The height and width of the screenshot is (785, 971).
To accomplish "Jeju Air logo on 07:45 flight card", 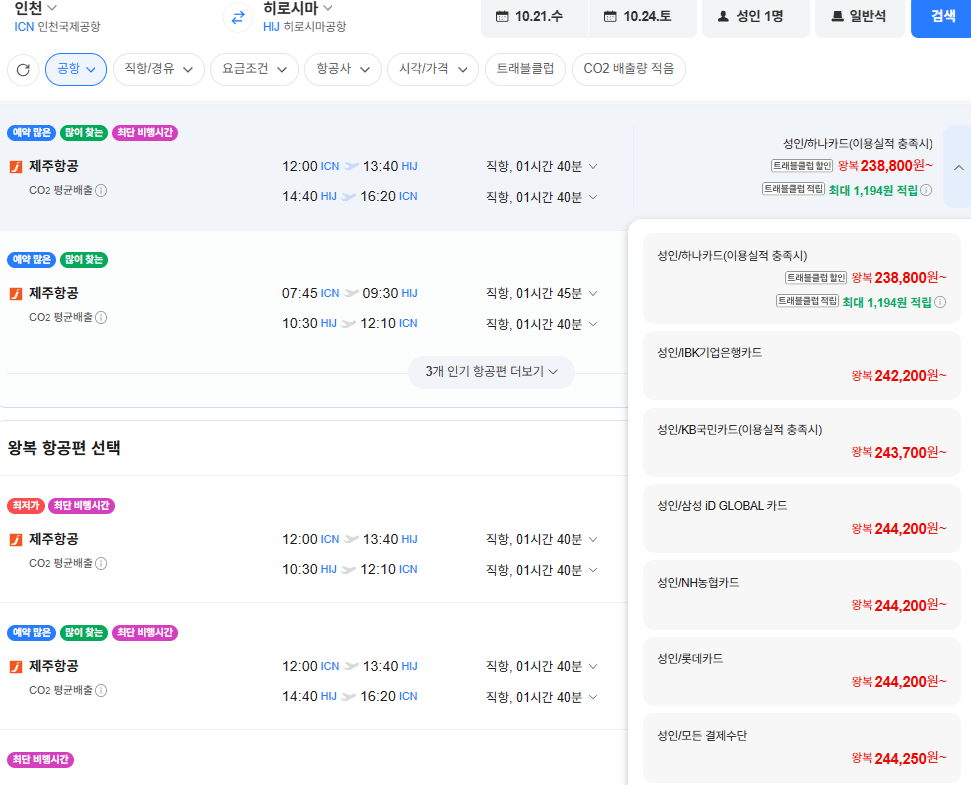I will pos(16,293).
